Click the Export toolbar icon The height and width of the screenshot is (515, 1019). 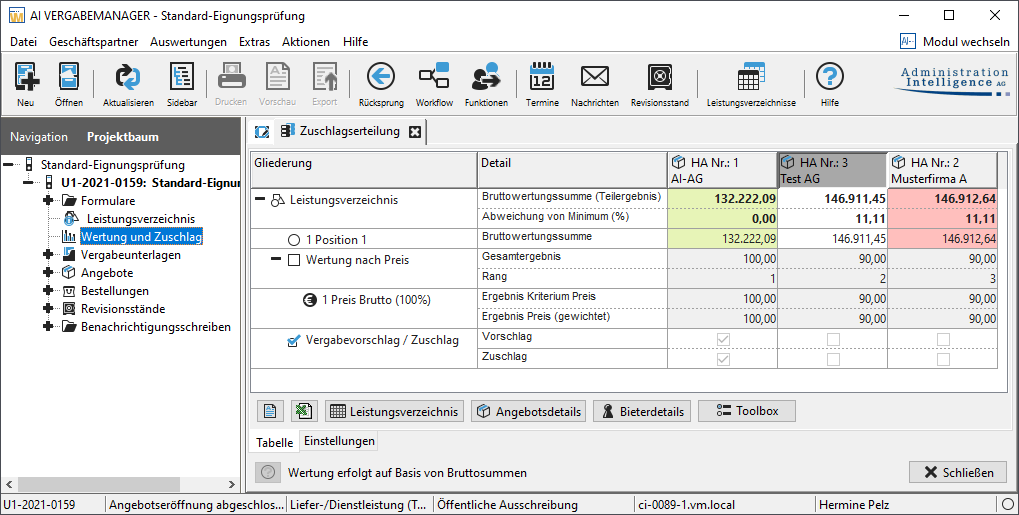coord(324,77)
